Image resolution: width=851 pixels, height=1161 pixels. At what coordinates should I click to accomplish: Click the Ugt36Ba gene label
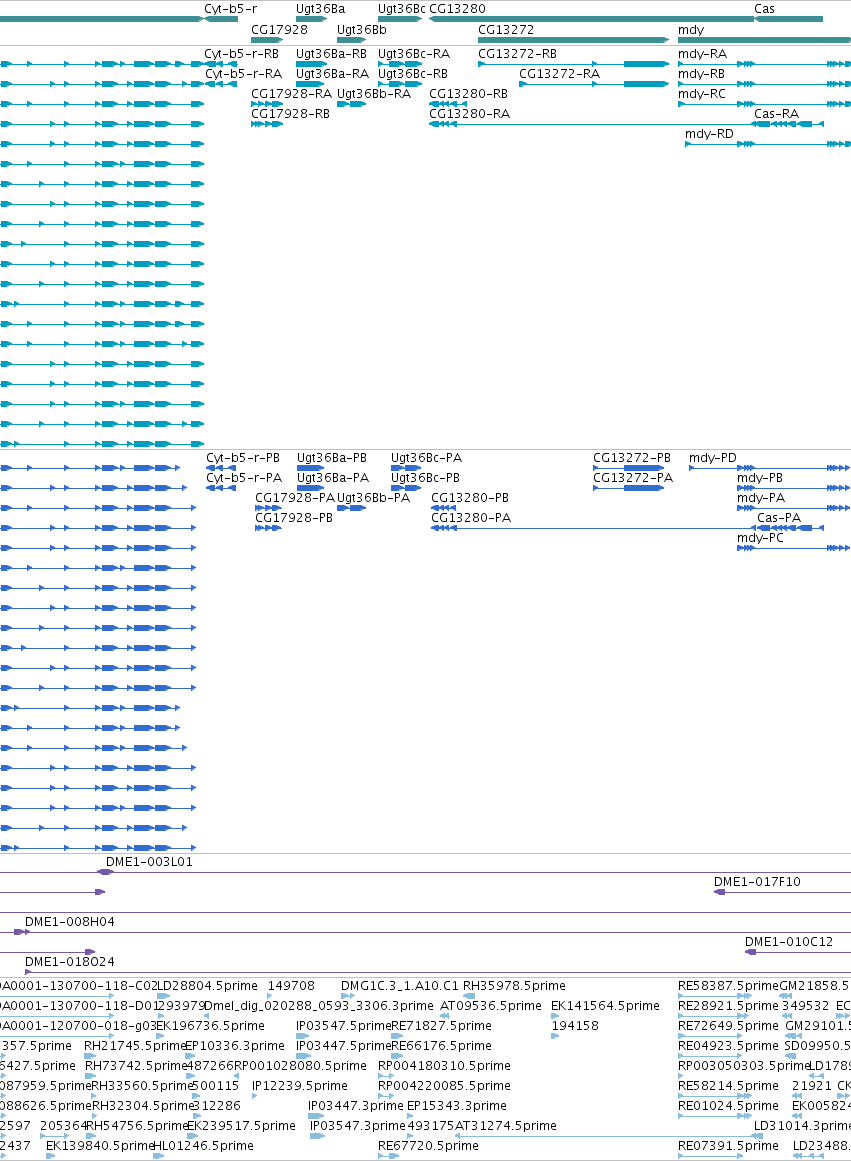tap(320, 9)
